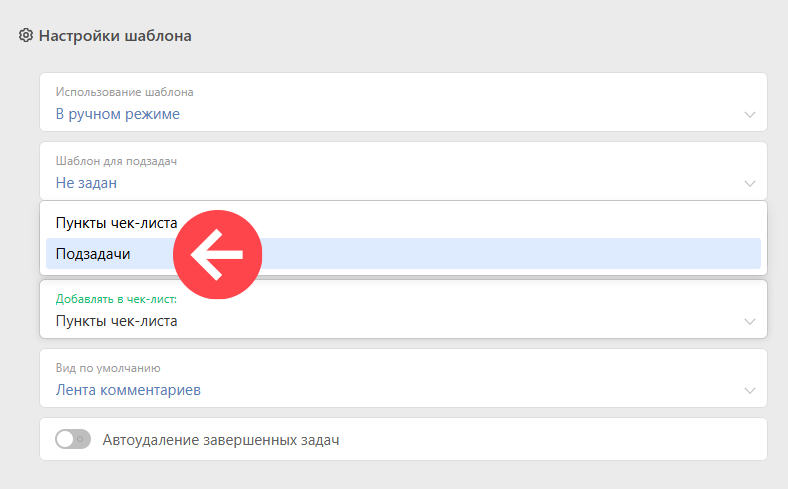788x489 pixels.
Task: Expand the Шаблон для подзадач dropdown
Action: tap(403, 171)
